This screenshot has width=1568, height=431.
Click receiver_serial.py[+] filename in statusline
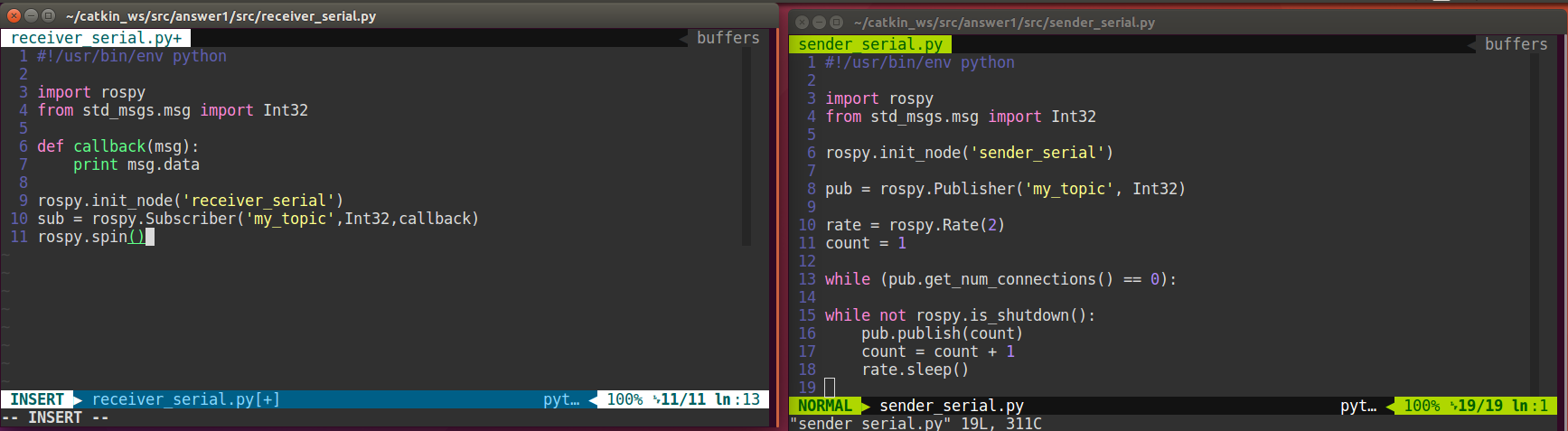[186, 399]
